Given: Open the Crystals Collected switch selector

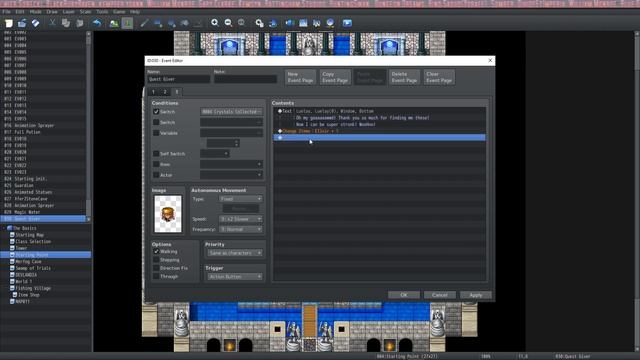Looking at the screenshot, I should click(x=231, y=111).
